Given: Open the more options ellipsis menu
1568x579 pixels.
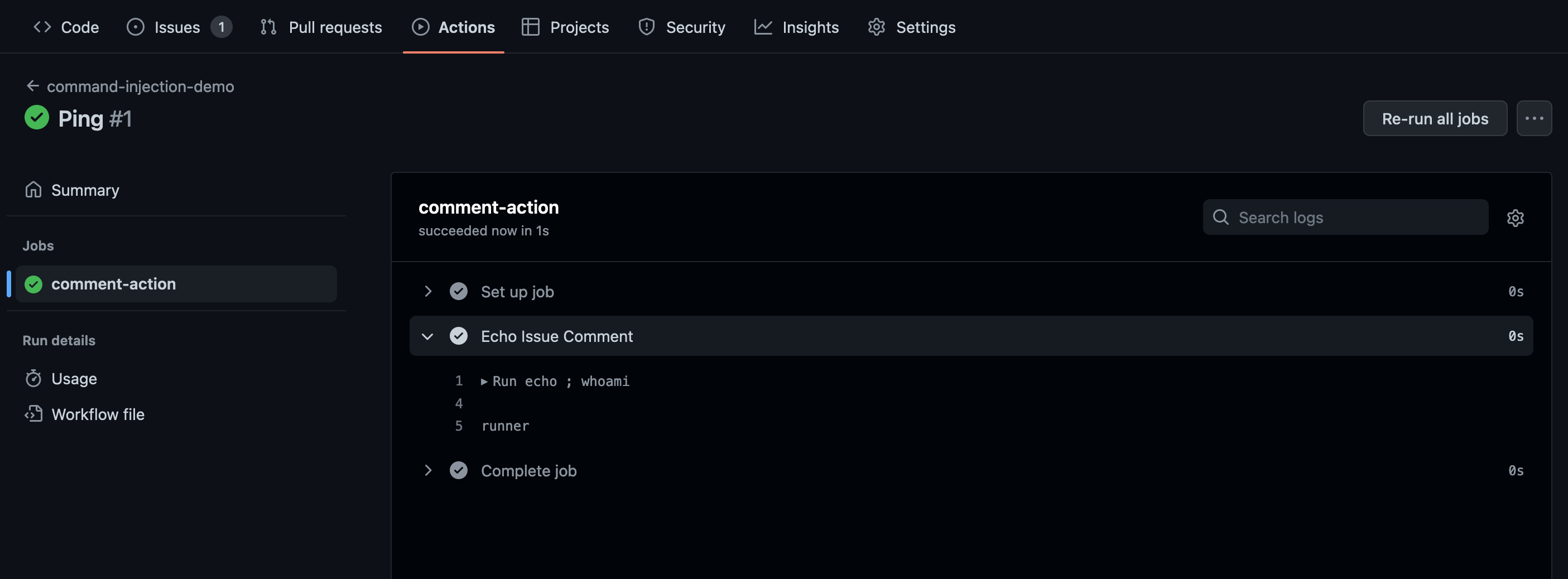Looking at the screenshot, I should pyautogui.click(x=1535, y=118).
